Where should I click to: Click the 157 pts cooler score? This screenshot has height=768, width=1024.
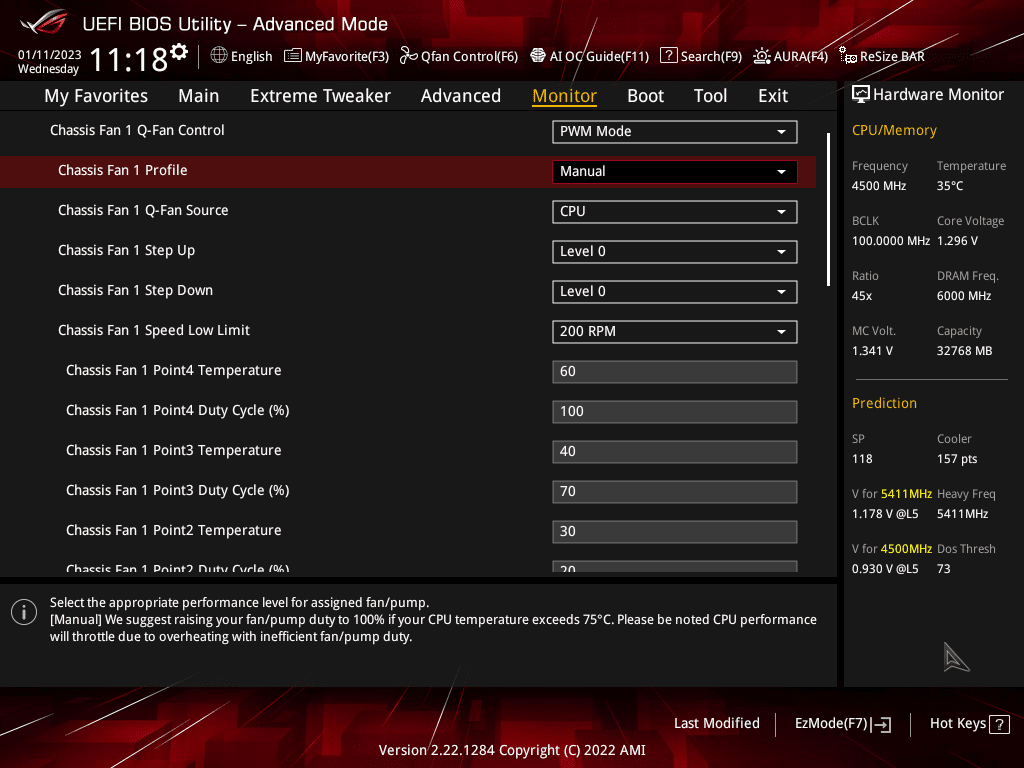(957, 459)
